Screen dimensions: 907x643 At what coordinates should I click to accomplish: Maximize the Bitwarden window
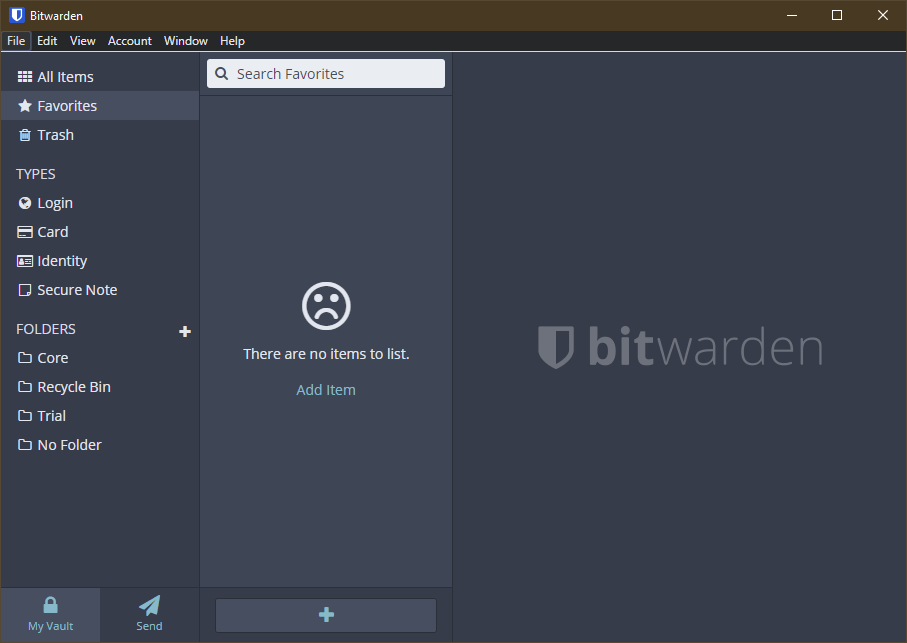(837, 15)
